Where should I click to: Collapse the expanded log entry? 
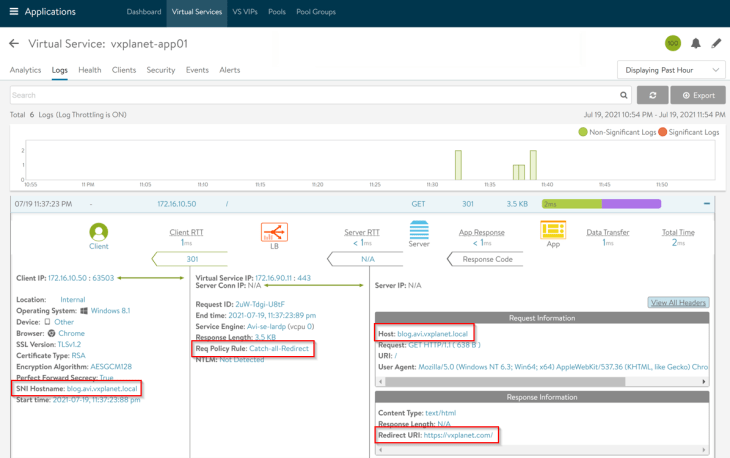coord(707,203)
